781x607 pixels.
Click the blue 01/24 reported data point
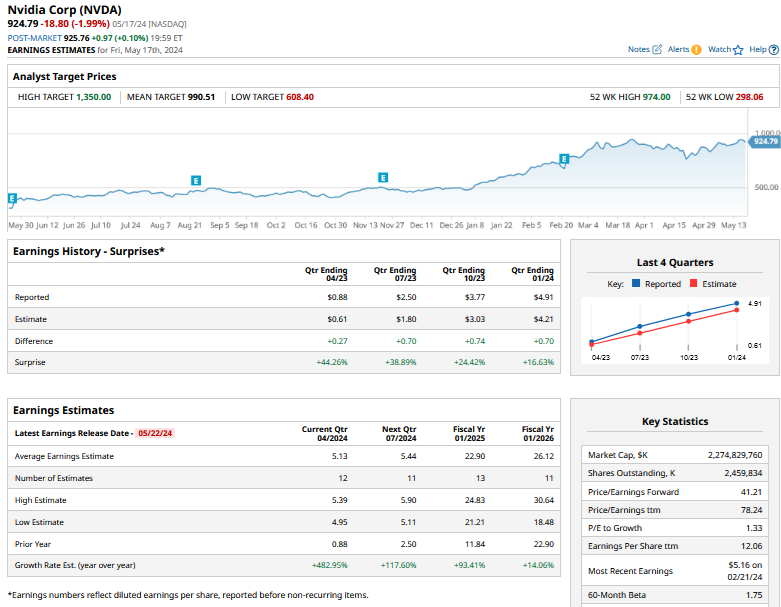tap(737, 303)
